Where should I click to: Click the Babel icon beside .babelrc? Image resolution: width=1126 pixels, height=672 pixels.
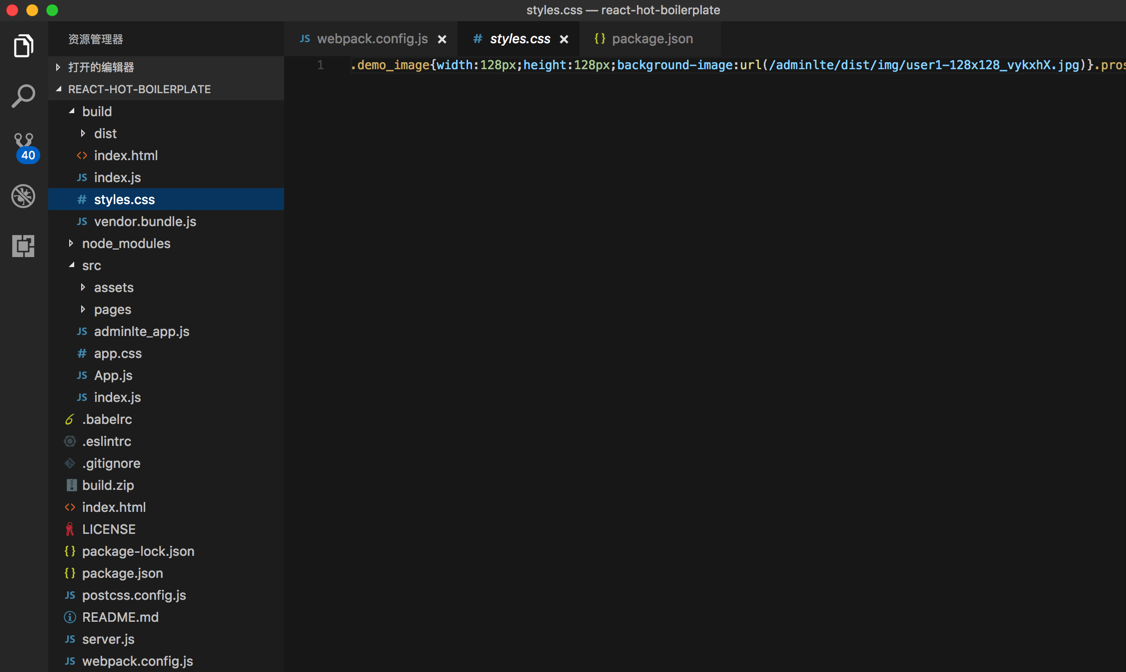70,419
